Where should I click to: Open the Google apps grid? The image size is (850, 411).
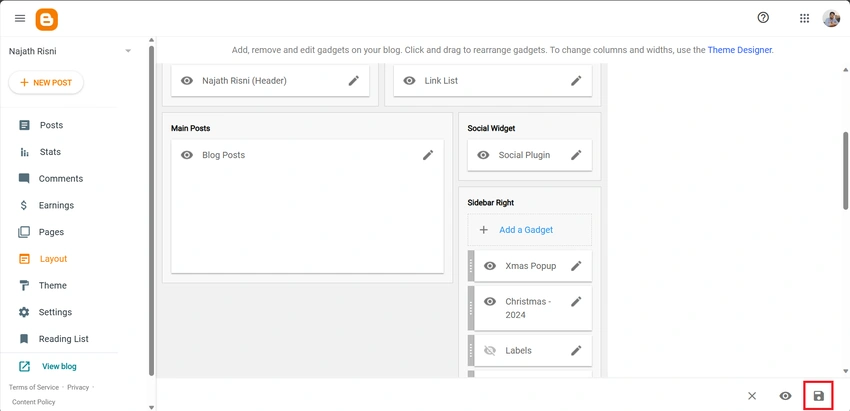click(x=804, y=18)
